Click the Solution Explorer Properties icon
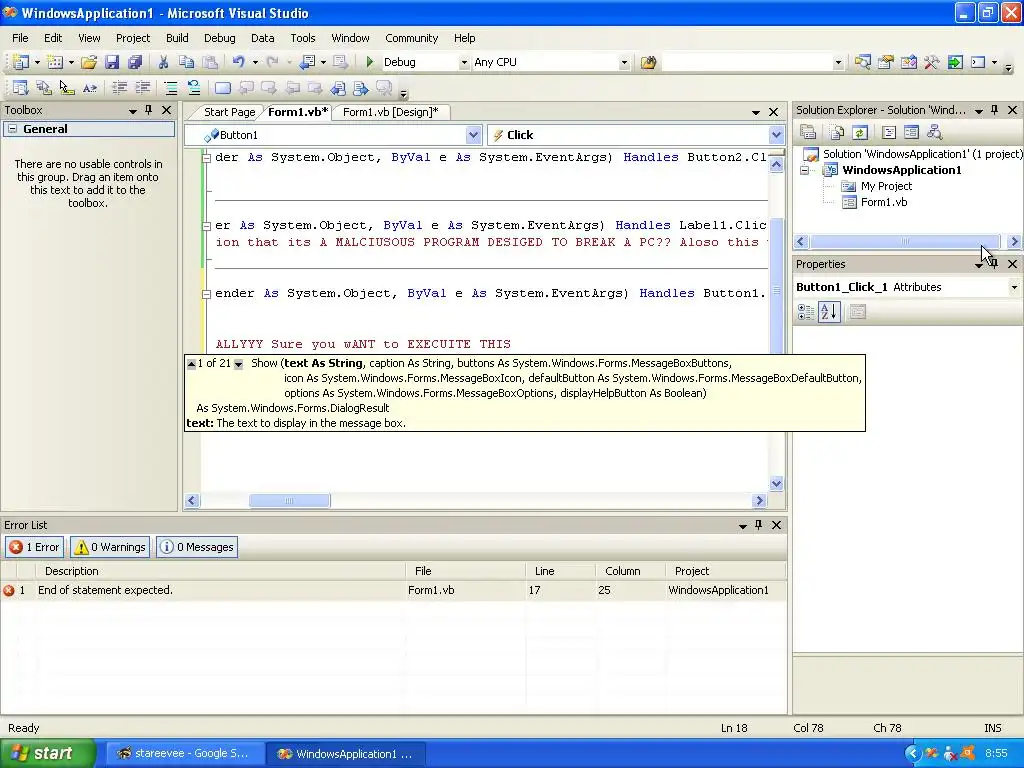 click(808, 133)
